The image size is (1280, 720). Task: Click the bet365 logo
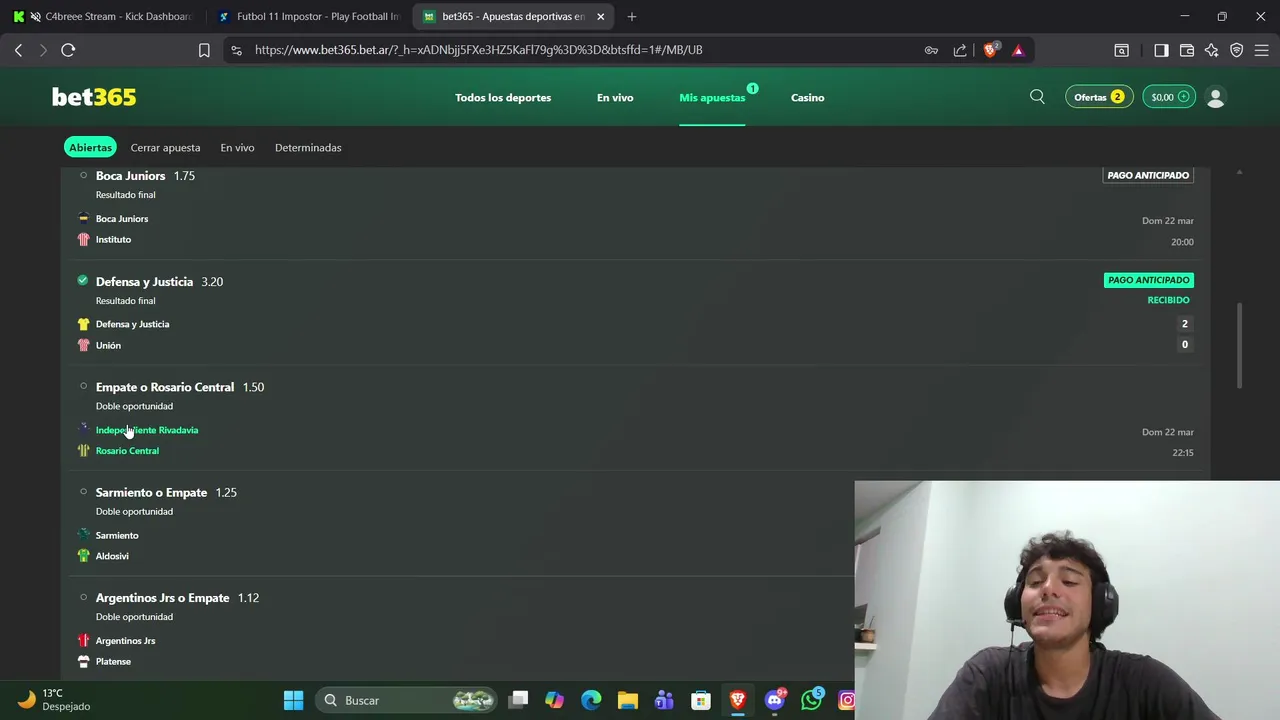coord(94,97)
